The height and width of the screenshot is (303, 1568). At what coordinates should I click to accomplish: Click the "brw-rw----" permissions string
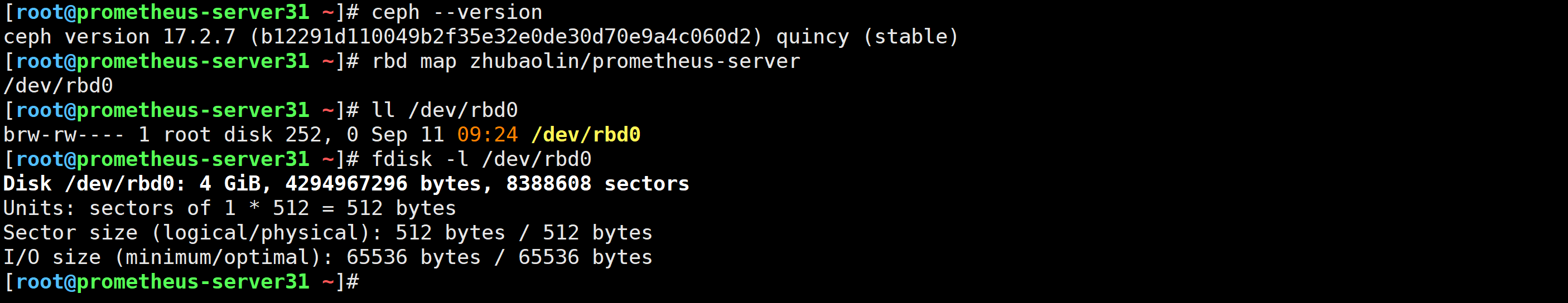pyautogui.click(x=64, y=135)
